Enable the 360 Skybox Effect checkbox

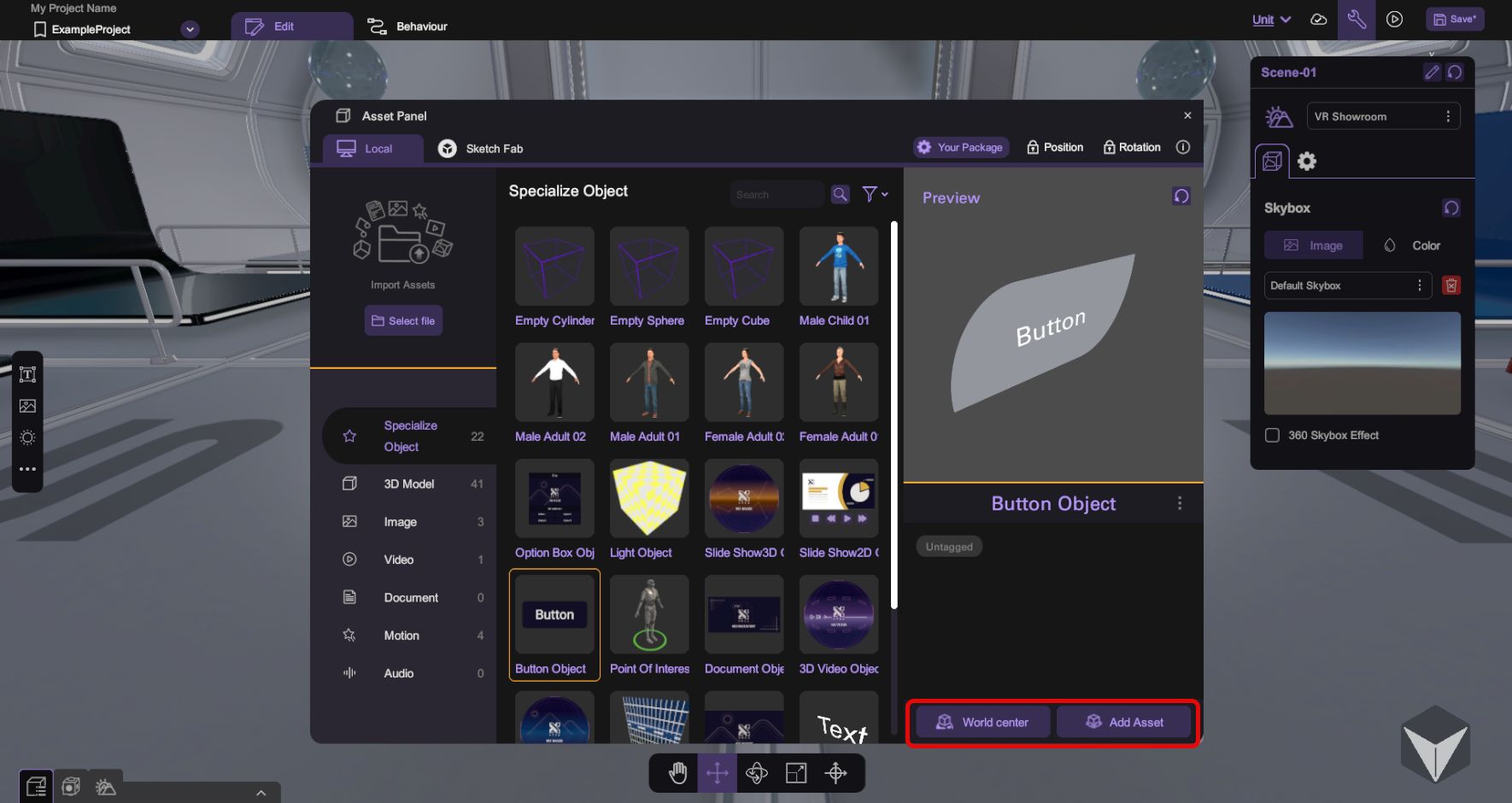(1272, 436)
